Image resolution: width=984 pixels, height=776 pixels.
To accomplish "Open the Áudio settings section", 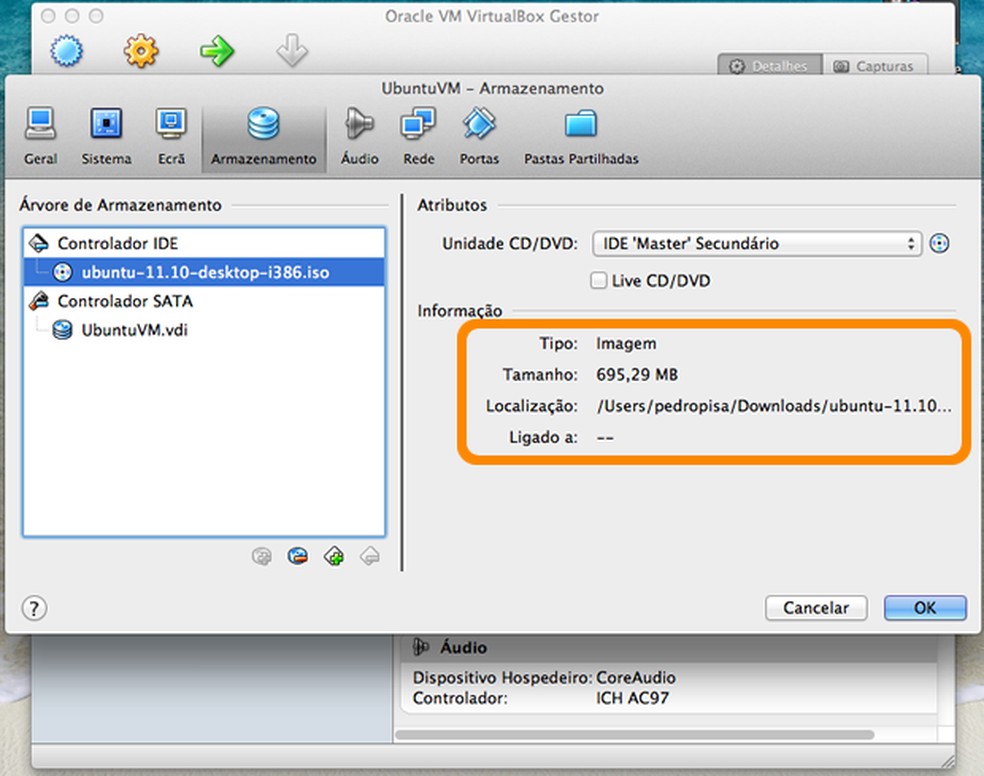I will click(x=360, y=136).
